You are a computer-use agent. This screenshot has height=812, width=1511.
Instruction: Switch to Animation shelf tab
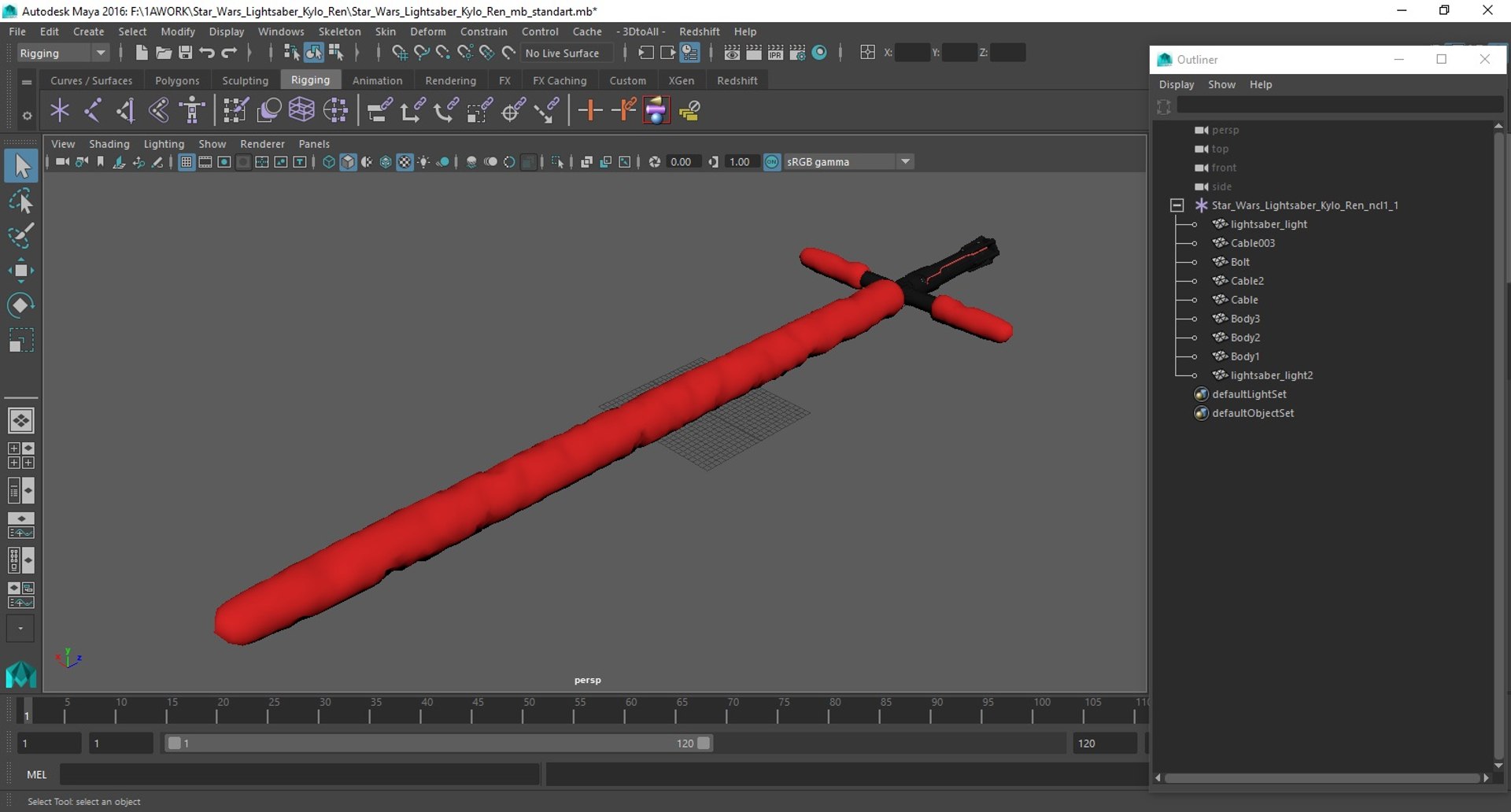377,80
